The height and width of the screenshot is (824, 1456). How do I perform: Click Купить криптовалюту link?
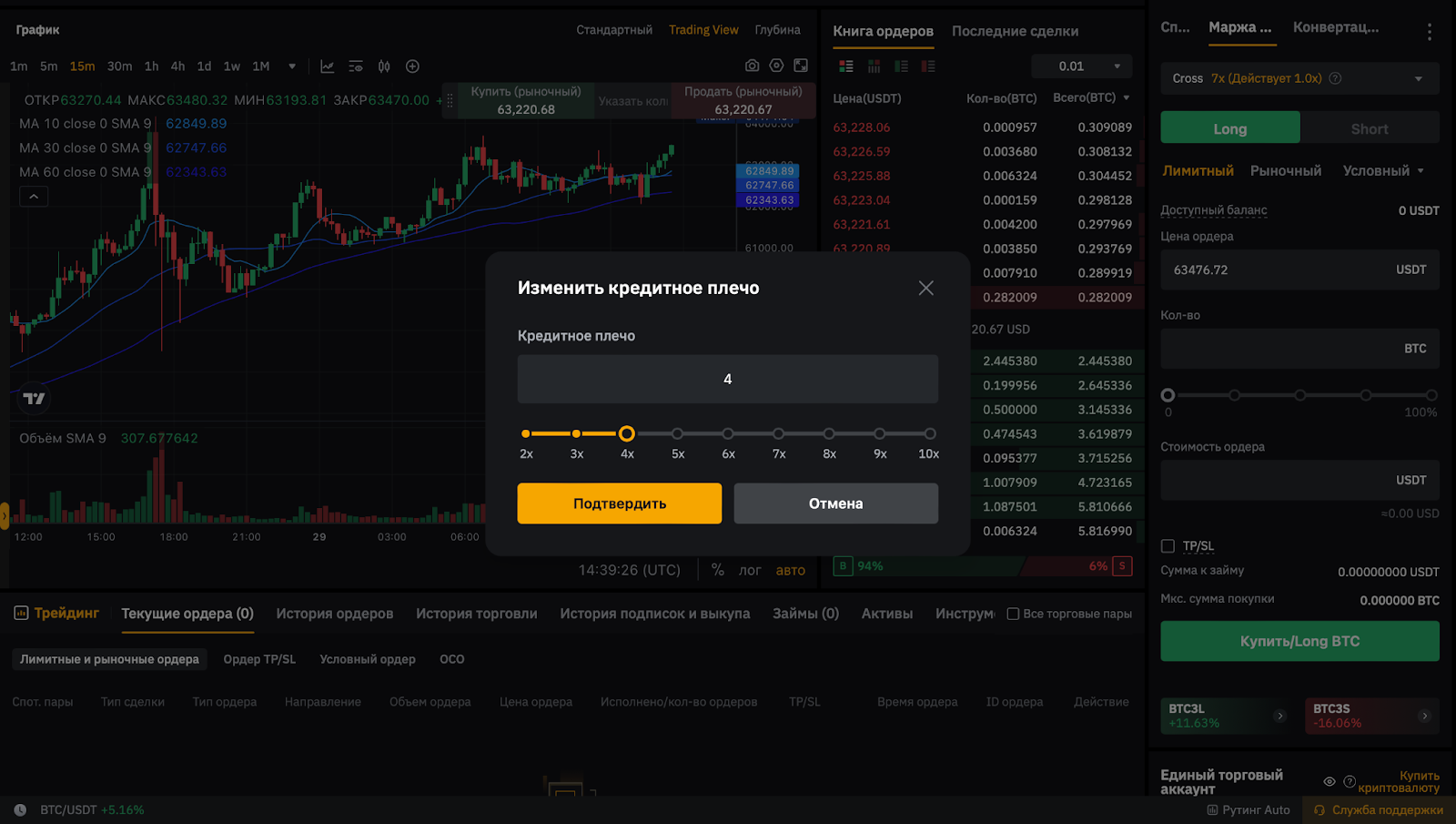coord(1399,781)
